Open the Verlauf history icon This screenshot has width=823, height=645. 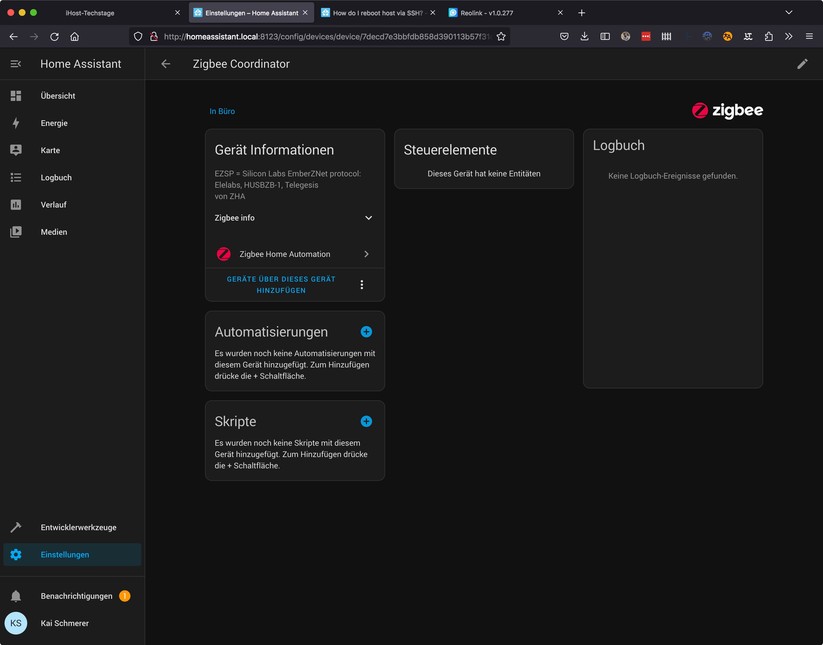16,204
